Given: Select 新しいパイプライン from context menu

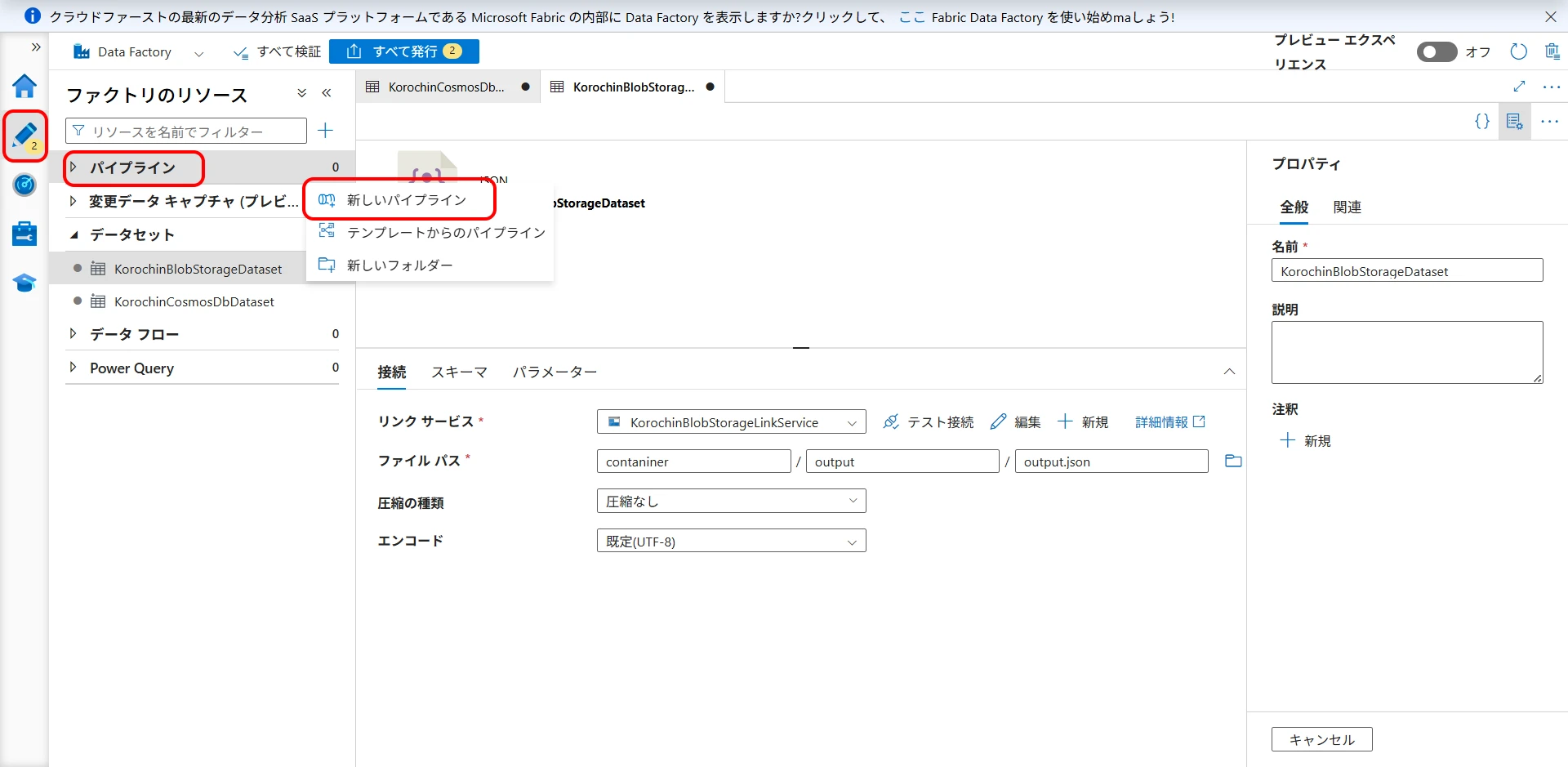Looking at the screenshot, I should pyautogui.click(x=406, y=200).
